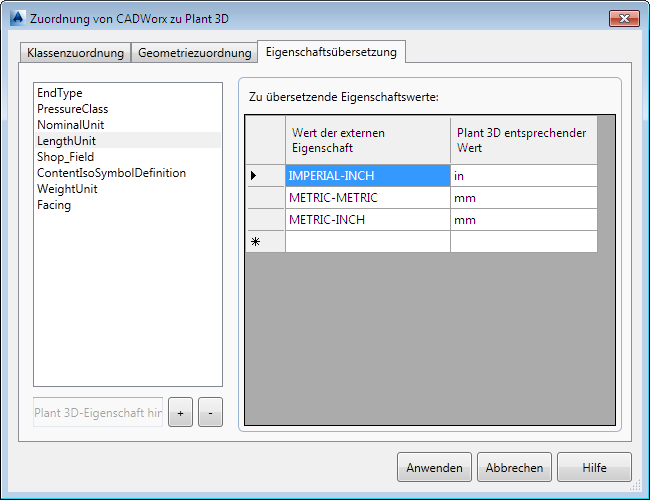The width and height of the screenshot is (650, 500).
Task: Click the empty Plant 3D value cell in new row
Action: pyautogui.click(x=524, y=241)
